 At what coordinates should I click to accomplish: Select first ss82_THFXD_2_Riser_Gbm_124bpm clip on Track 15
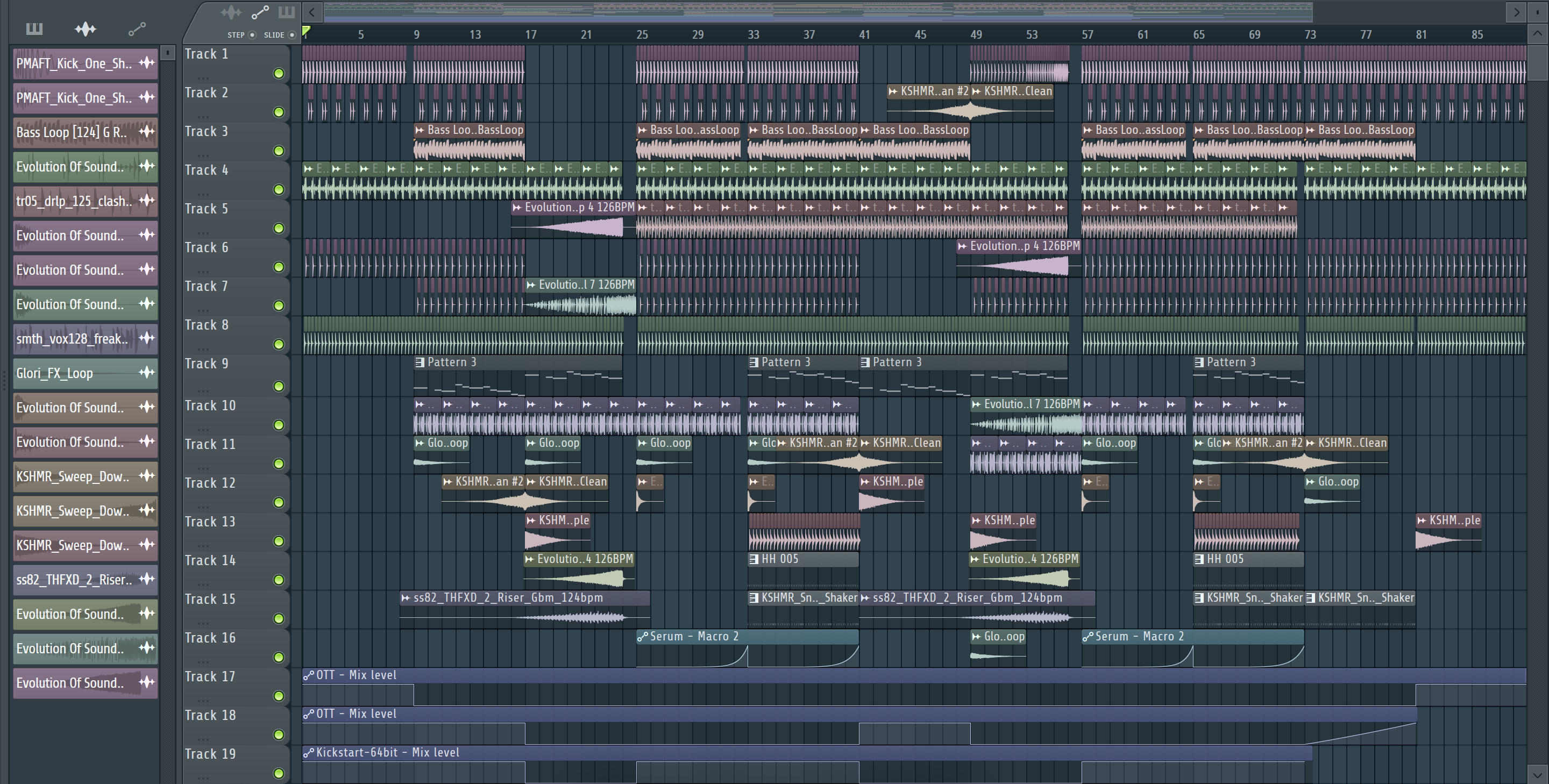click(525, 610)
